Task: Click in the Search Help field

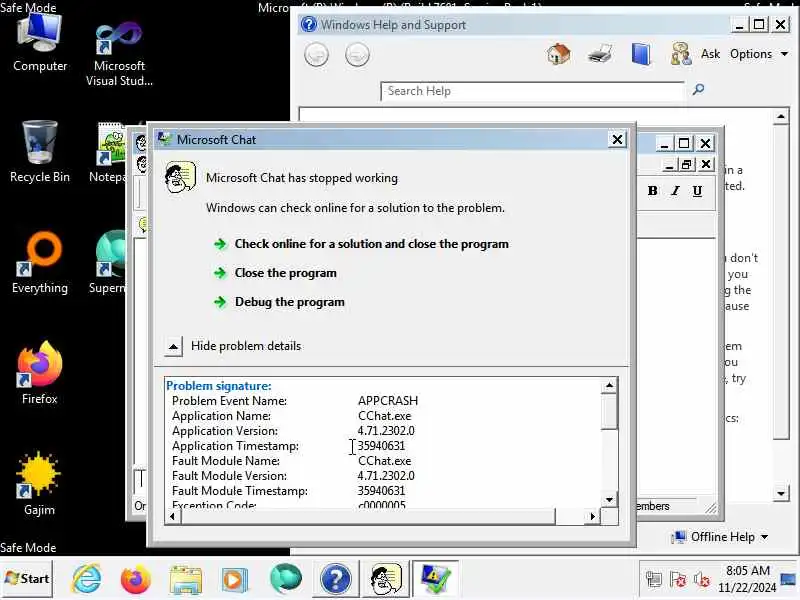Action: [532, 91]
